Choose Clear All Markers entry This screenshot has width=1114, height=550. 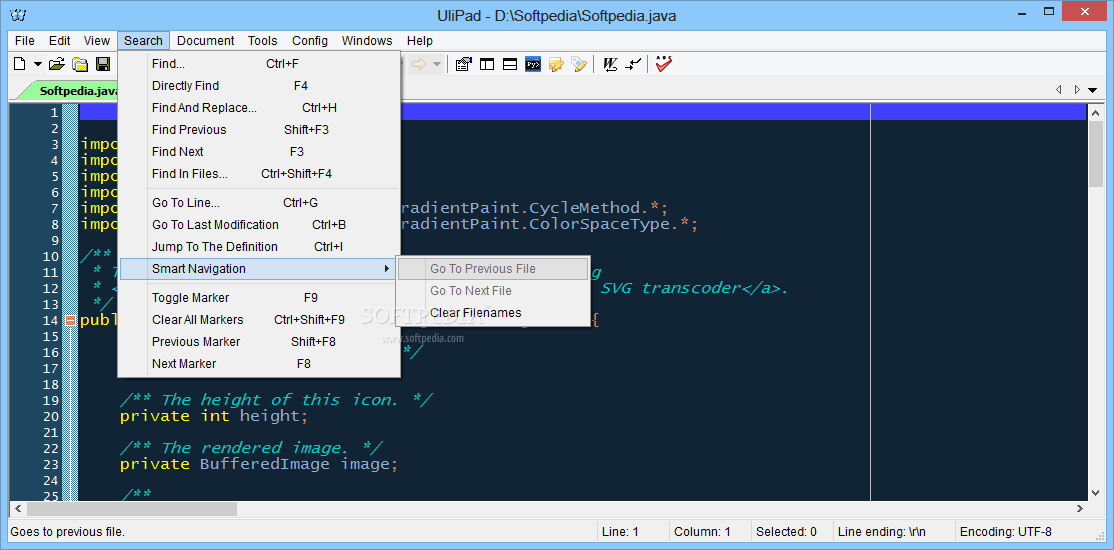coord(259,320)
